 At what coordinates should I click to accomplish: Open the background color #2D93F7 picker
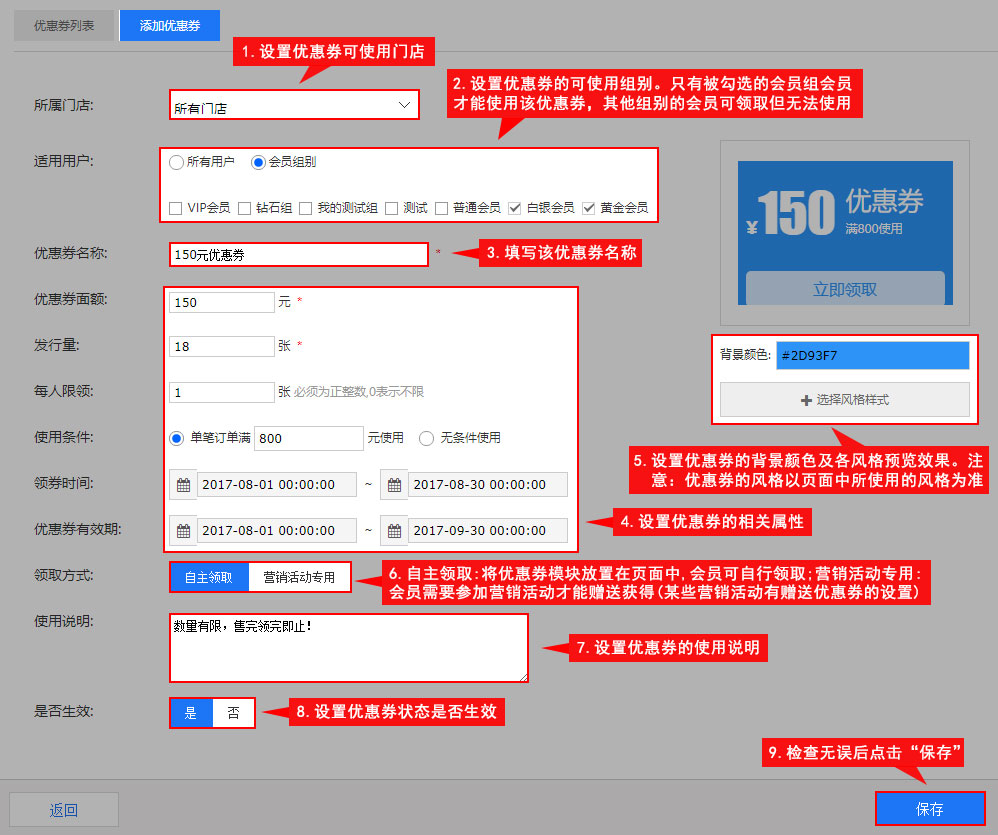coord(873,355)
